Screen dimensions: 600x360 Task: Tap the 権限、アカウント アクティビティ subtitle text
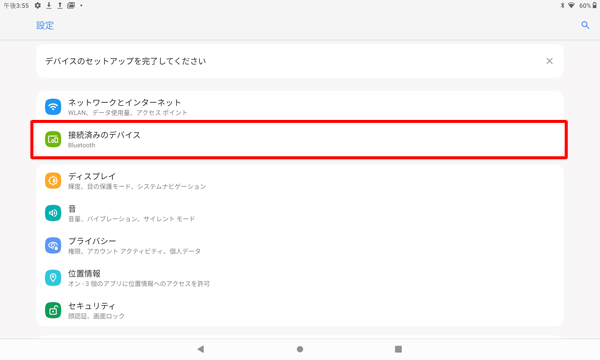click(134, 251)
